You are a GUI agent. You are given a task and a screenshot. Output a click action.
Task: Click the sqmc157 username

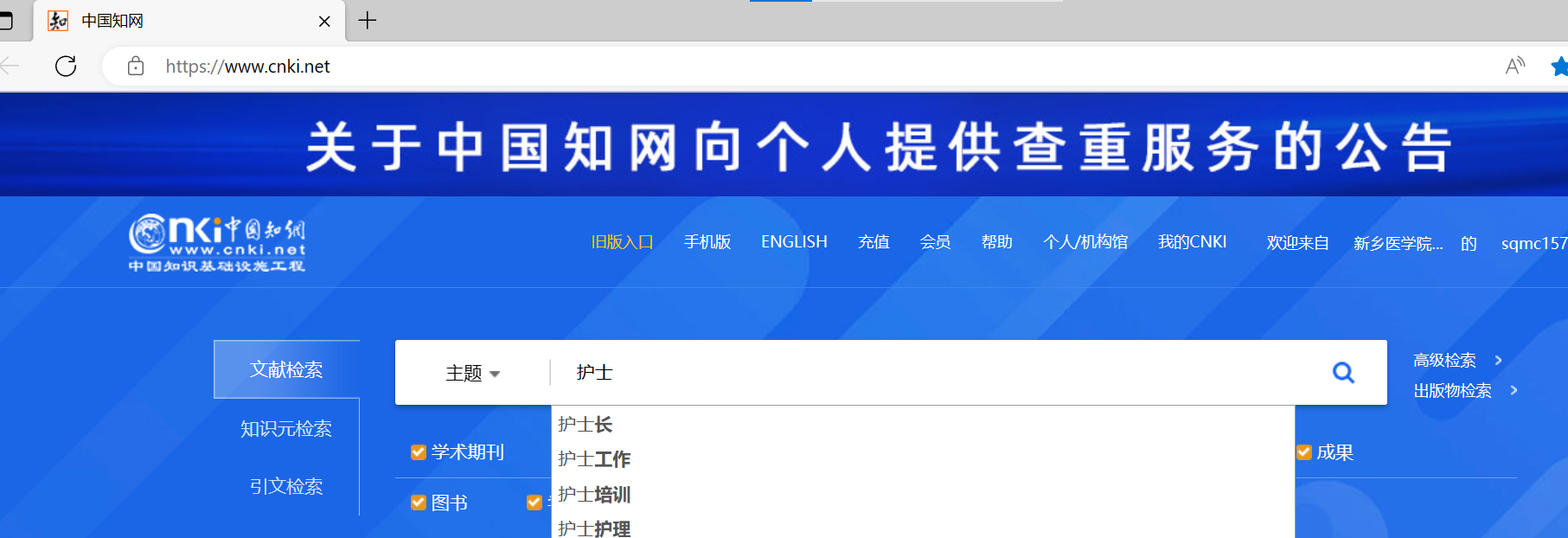tap(1534, 244)
